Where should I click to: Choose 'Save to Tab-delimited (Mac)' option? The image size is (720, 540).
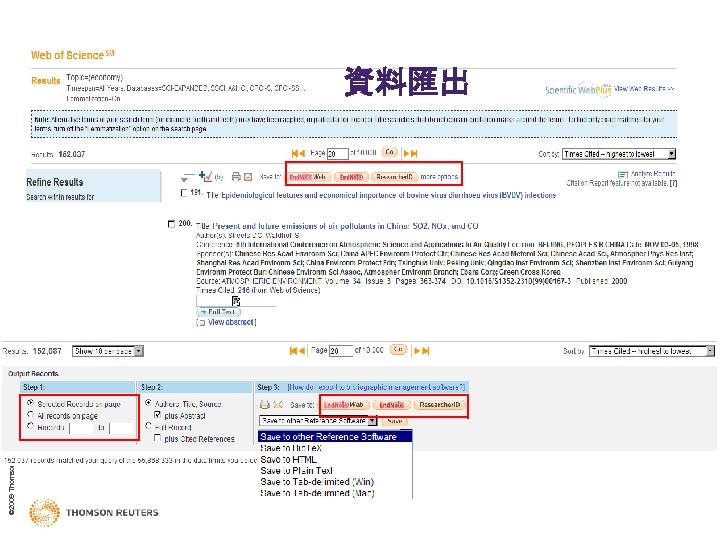317,493
